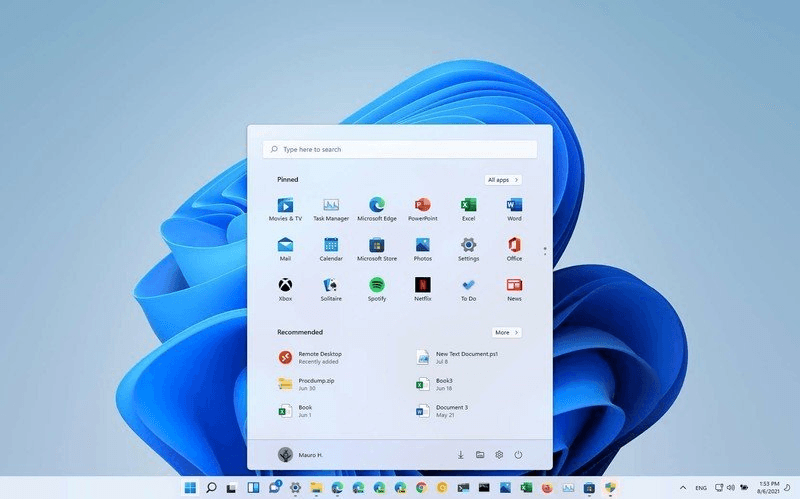
Task: Click the Windows Start button on taskbar
Action: [190, 488]
